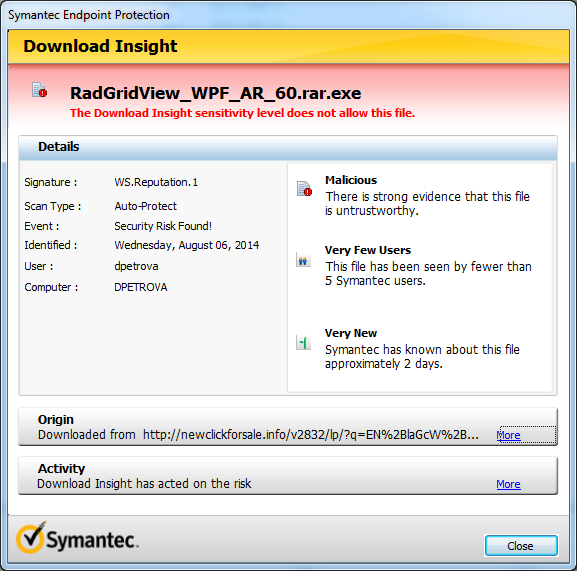
Task: Click the Signature field label
Action: [51, 182]
